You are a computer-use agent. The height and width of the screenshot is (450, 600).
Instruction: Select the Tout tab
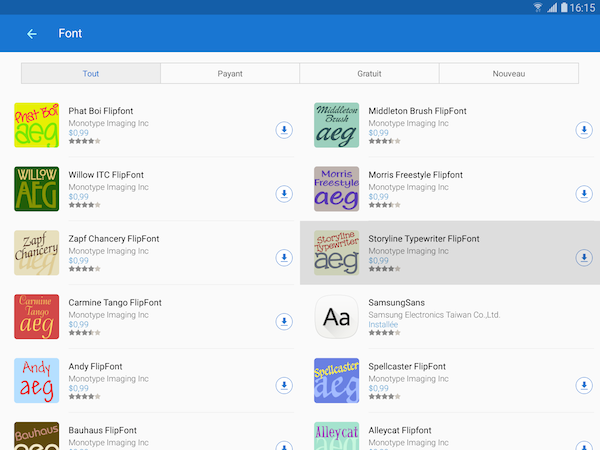91,73
